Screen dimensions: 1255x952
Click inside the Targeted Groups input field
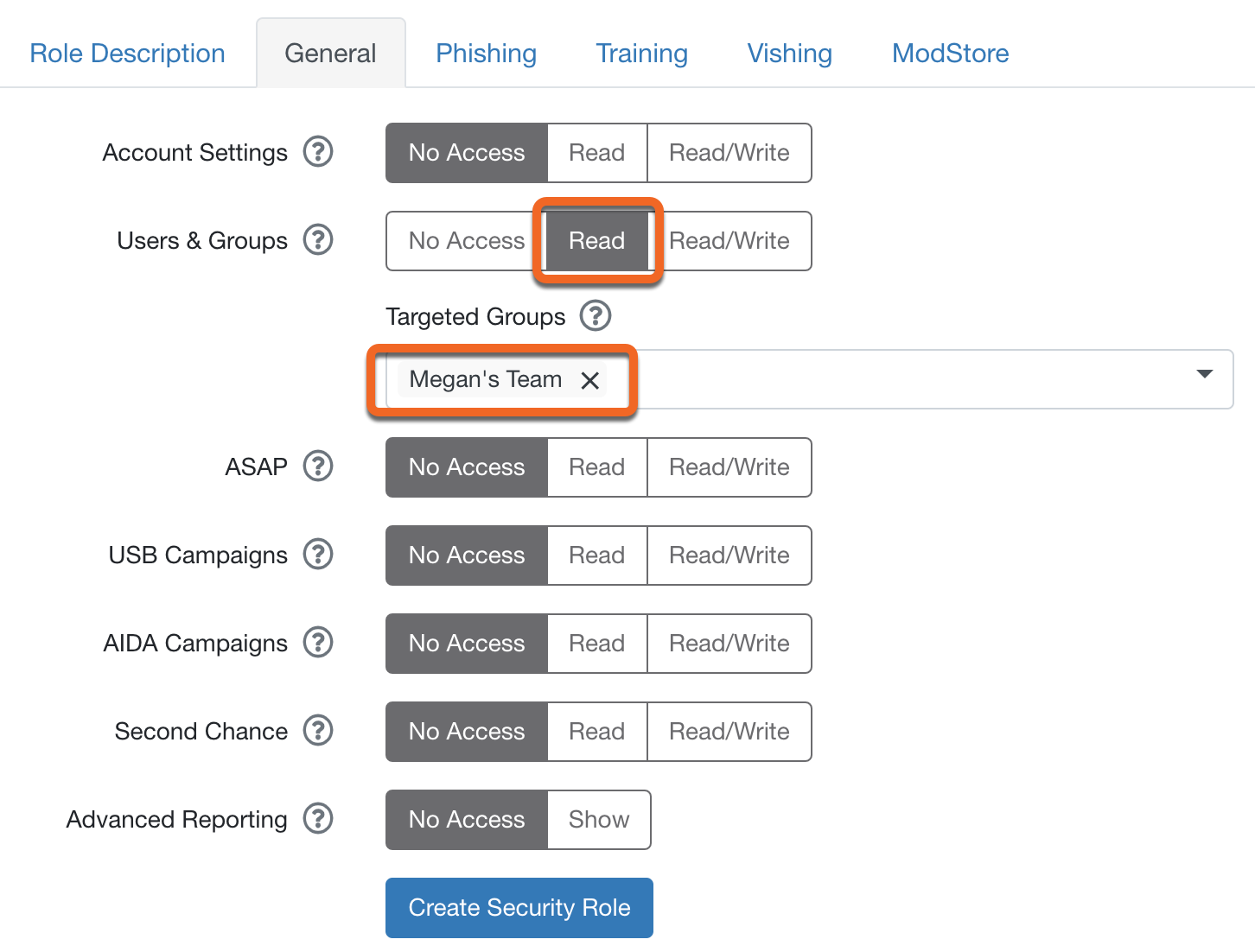pos(899,379)
